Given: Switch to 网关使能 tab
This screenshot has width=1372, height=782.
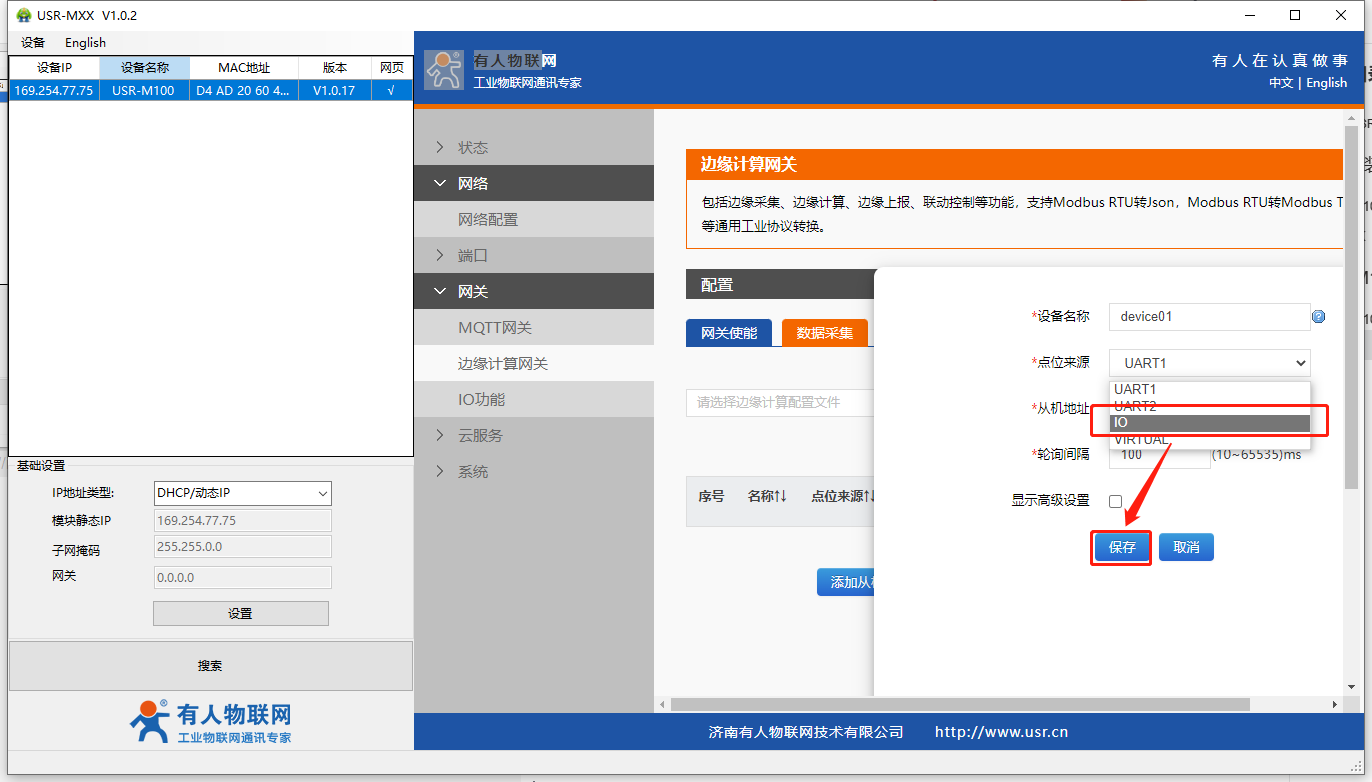Looking at the screenshot, I should [729, 333].
